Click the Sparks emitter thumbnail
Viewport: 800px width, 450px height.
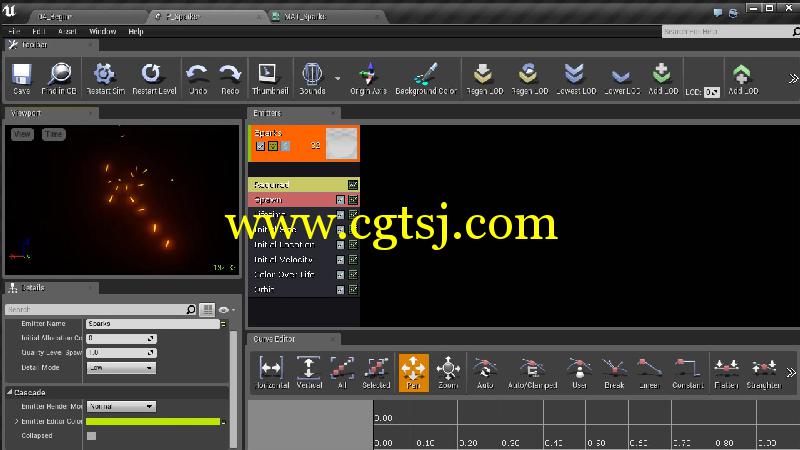click(x=341, y=143)
